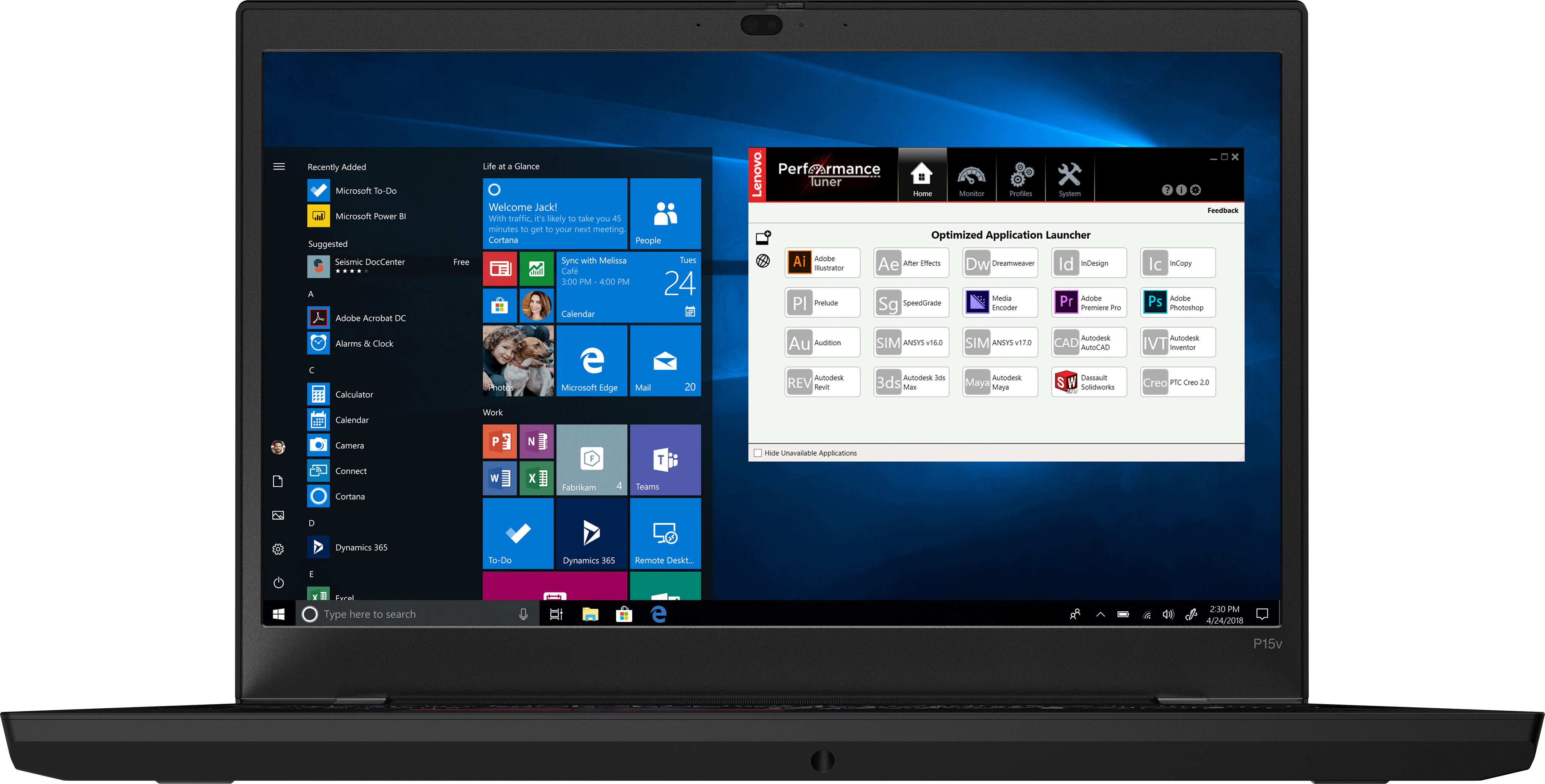Launch Media Encoder application
The width and height of the screenshot is (1545, 784).
tap(1000, 303)
